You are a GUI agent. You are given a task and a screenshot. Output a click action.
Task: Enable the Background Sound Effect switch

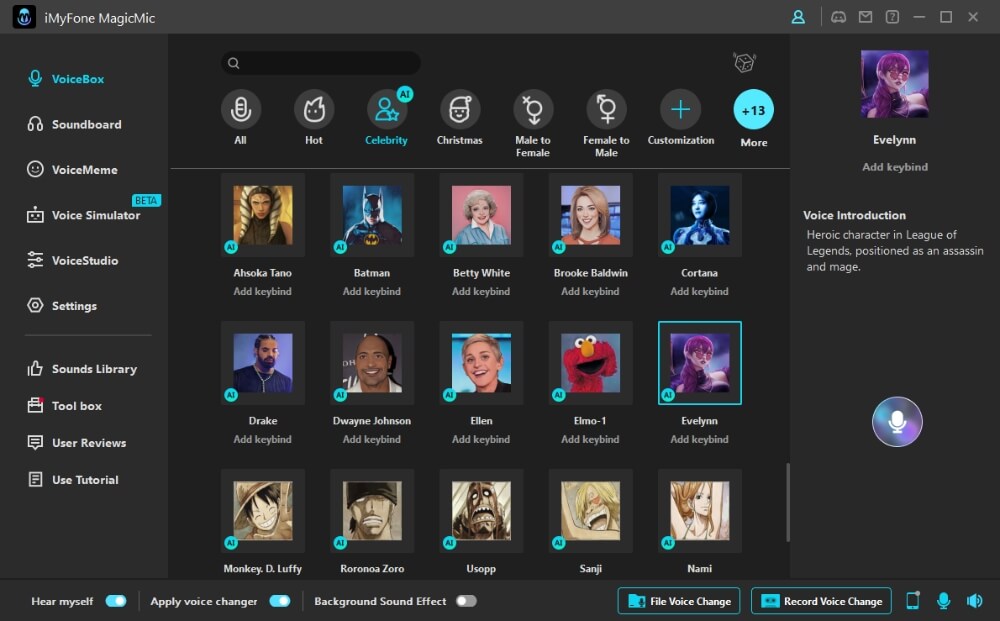click(466, 601)
